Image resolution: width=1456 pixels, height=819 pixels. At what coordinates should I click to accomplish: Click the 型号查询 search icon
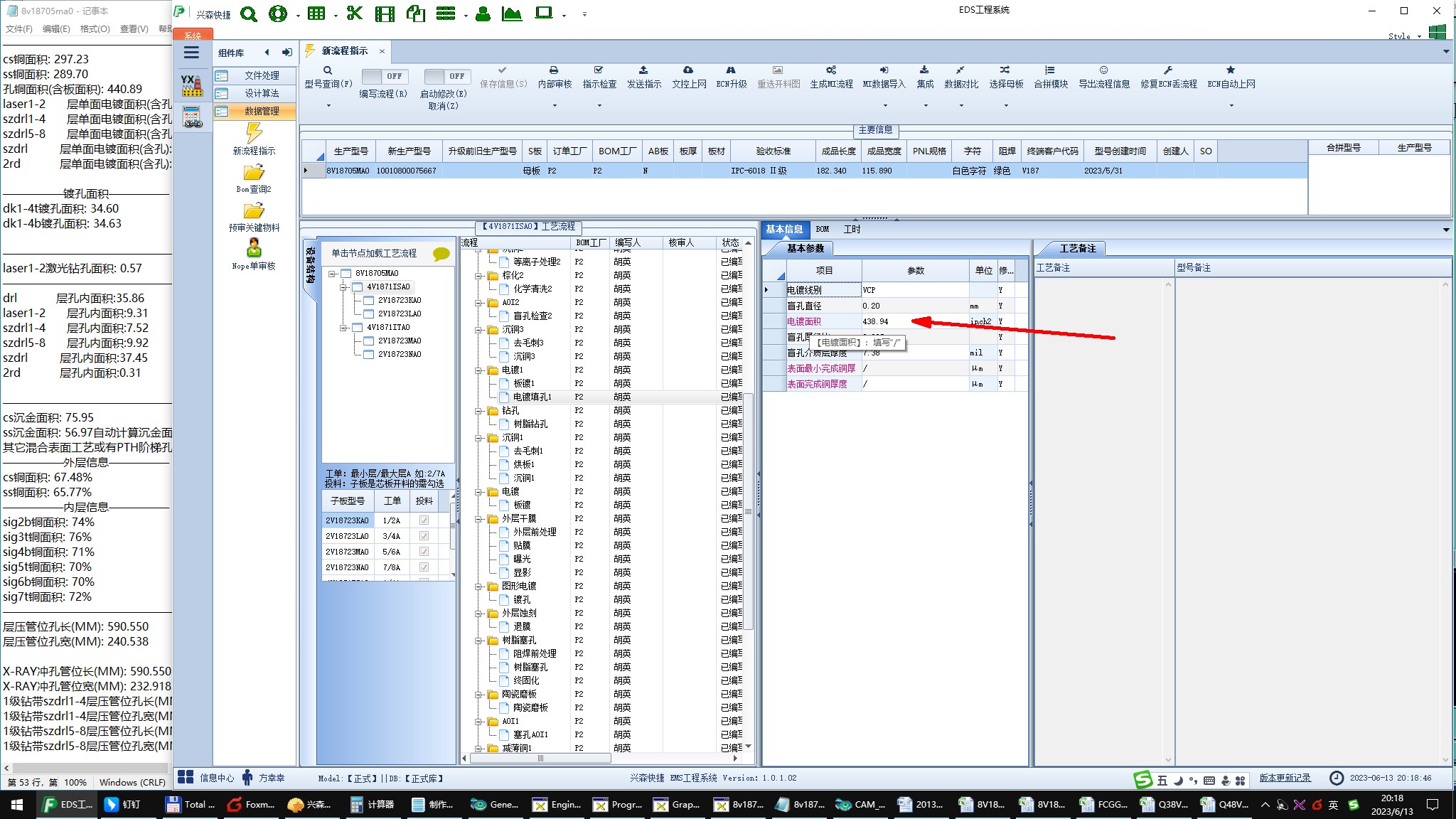328,70
